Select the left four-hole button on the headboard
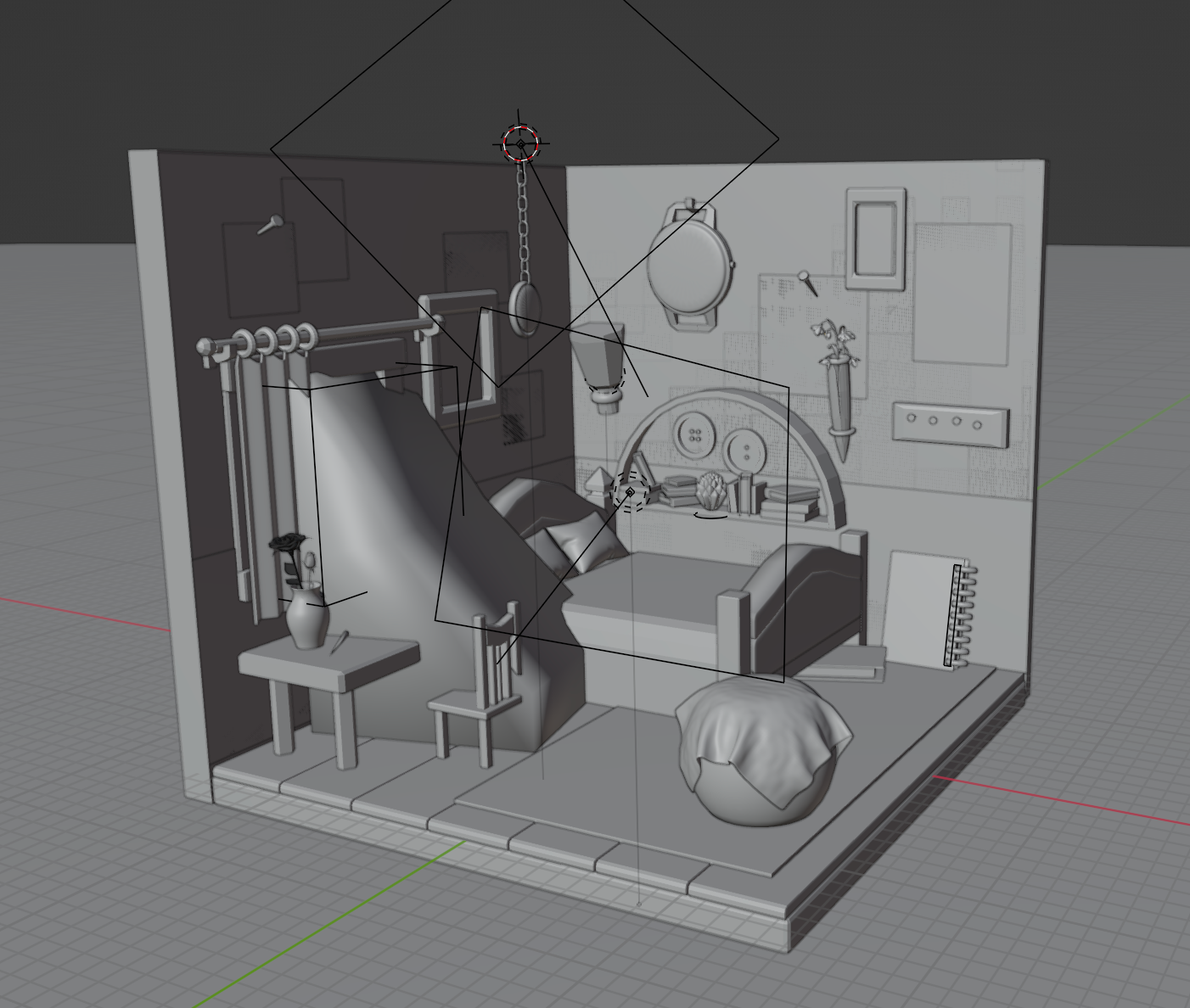Viewport: 1190px width, 1008px height. point(696,436)
